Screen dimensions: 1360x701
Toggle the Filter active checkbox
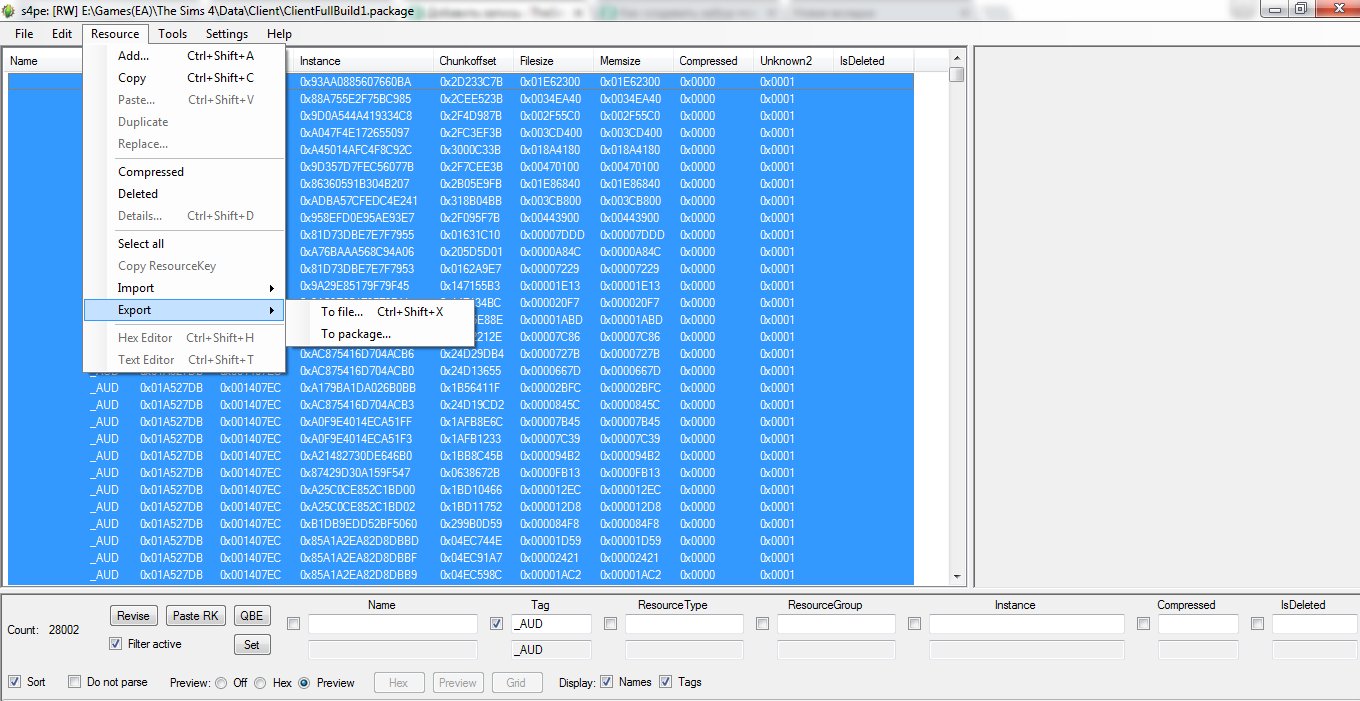[x=116, y=644]
